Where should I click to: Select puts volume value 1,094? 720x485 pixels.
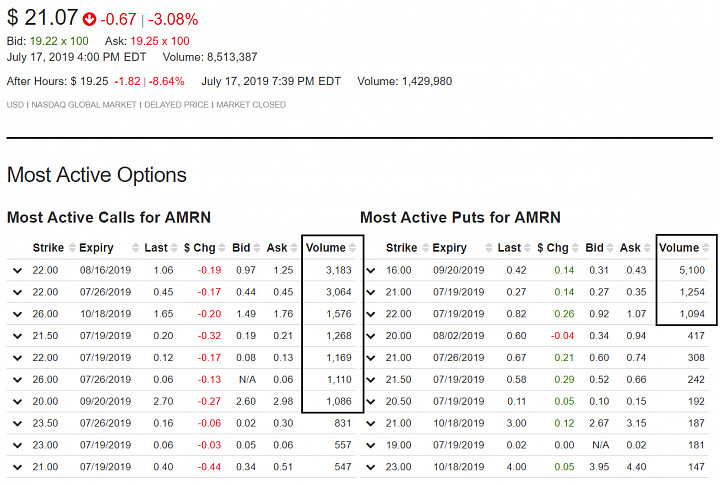[692, 314]
